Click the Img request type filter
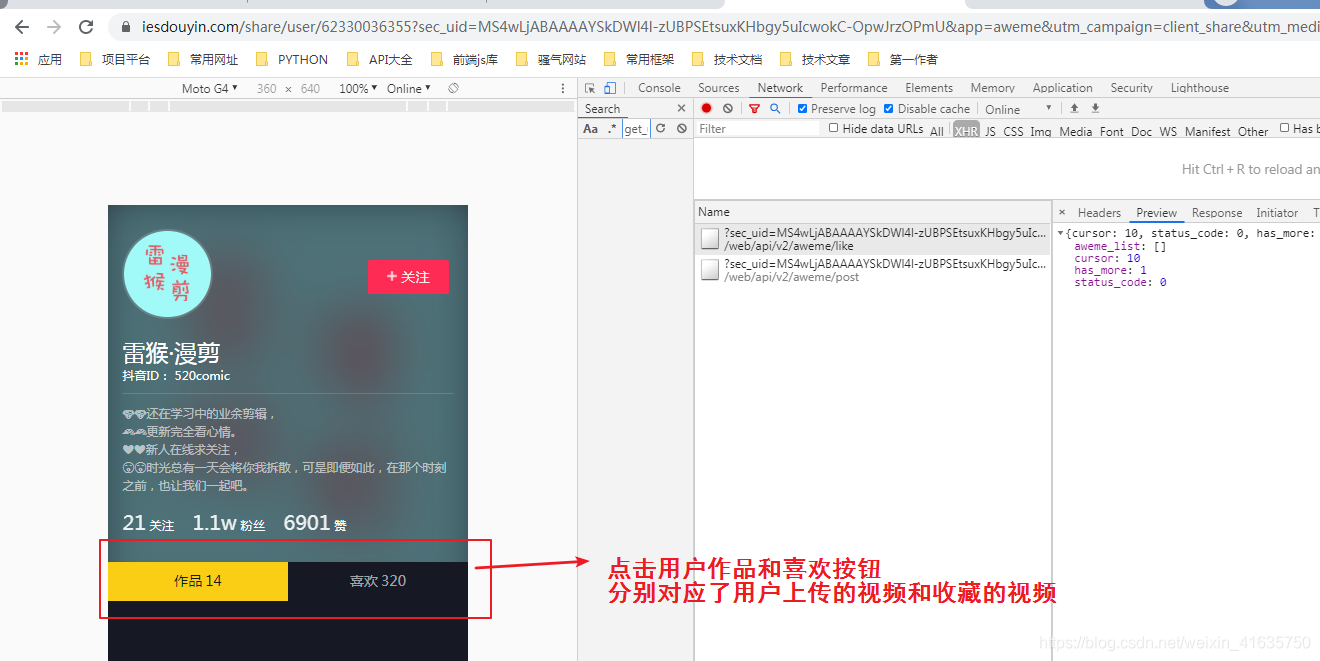The image size is (1320, 661). pyautogui.click(x=1041, y=131)
